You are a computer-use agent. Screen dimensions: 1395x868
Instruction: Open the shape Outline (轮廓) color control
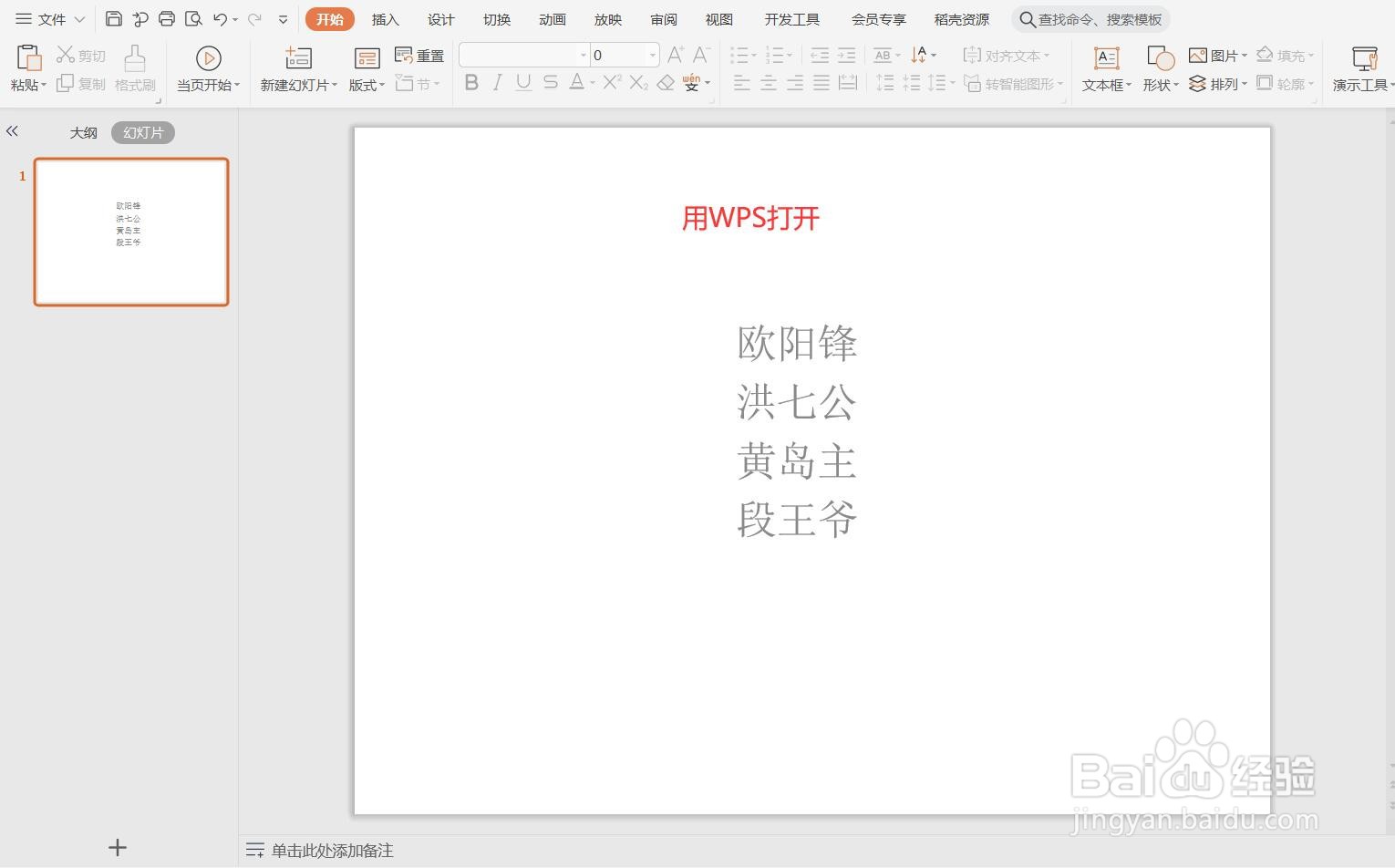(1285, 84)
